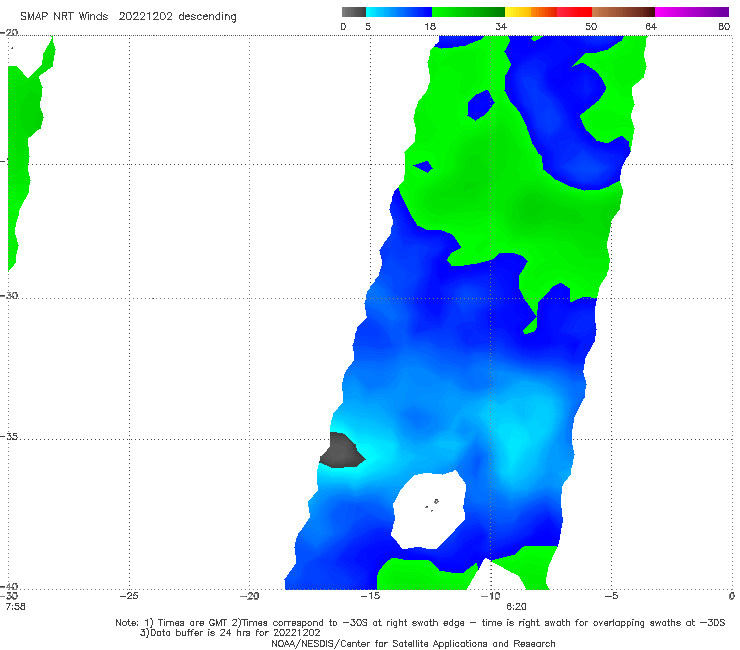The width and height of the screenshot is (740, 650).
Task: Pick the magenta-purple segment of the color bar
Action: tap(692, 12)
